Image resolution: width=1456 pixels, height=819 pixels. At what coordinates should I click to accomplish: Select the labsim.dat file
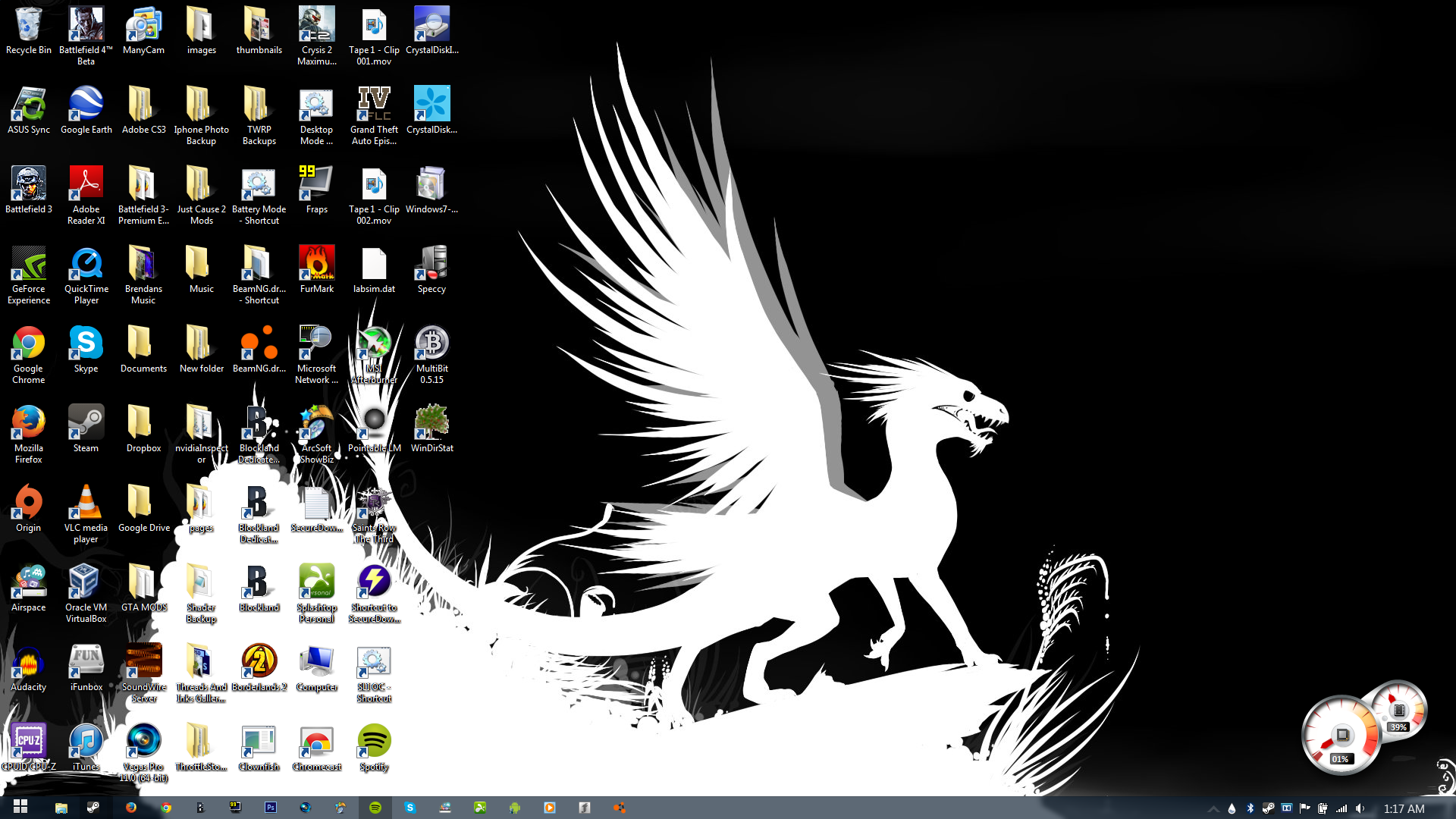coord(374,265)
